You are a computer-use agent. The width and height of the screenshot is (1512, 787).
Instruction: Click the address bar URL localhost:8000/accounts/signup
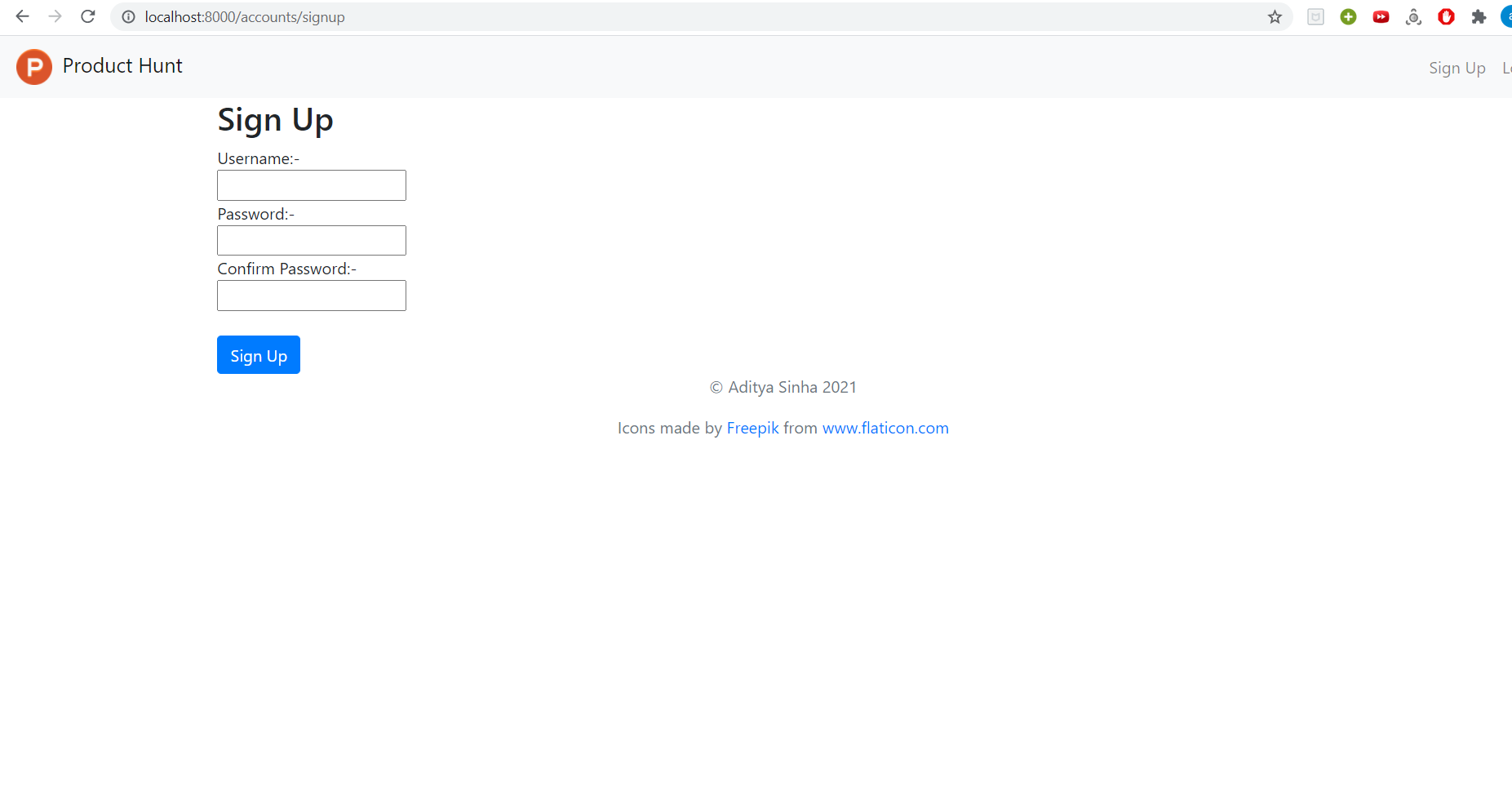245,17
